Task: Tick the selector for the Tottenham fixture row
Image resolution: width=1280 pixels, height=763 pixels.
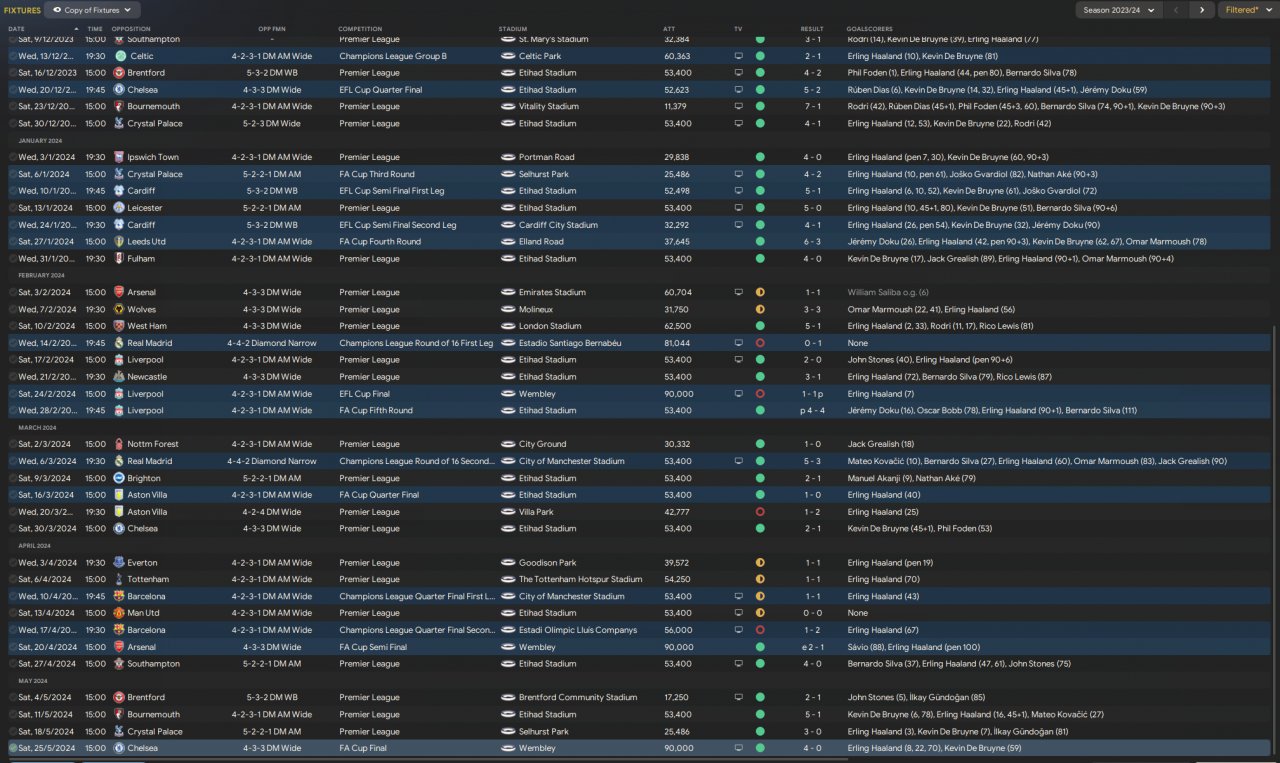Action: [13, 580]
